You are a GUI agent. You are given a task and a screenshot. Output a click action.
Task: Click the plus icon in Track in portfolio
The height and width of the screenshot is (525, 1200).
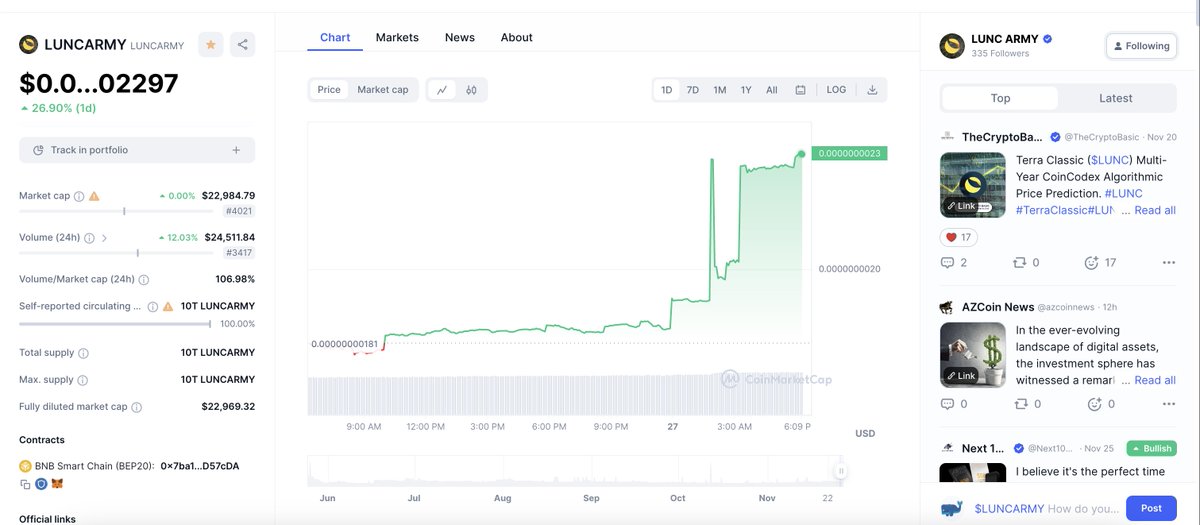[236, 150]
